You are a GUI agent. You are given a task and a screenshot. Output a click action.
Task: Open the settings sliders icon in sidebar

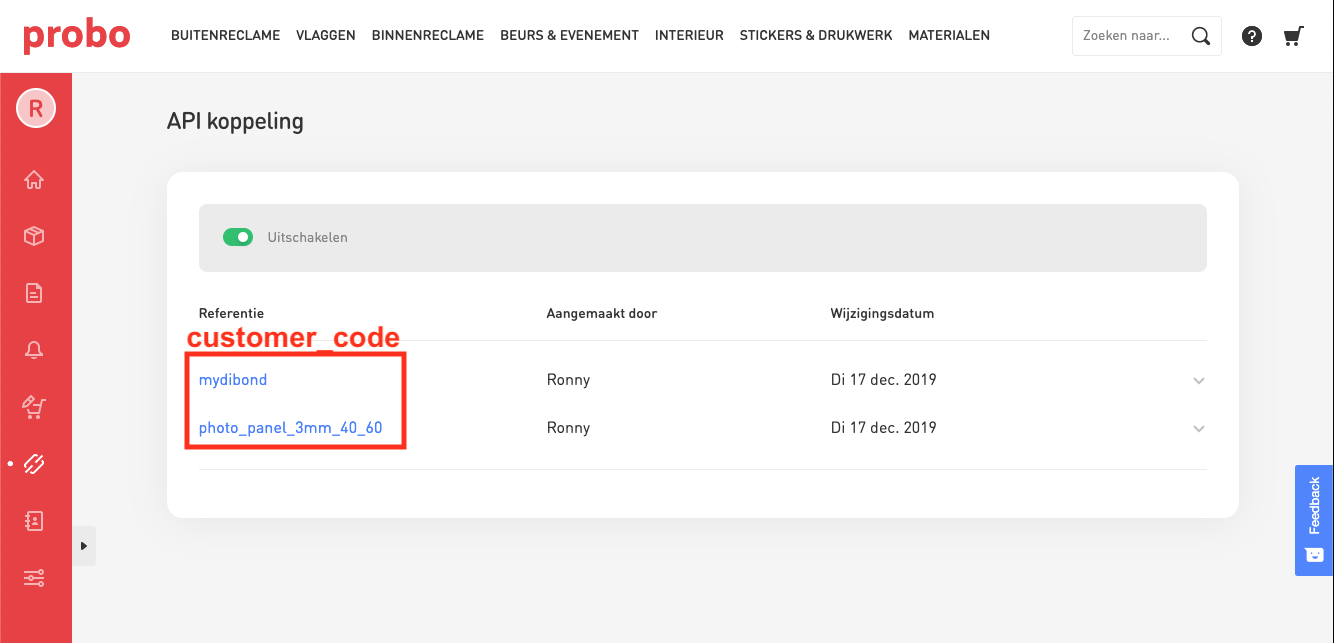(34, 578)
